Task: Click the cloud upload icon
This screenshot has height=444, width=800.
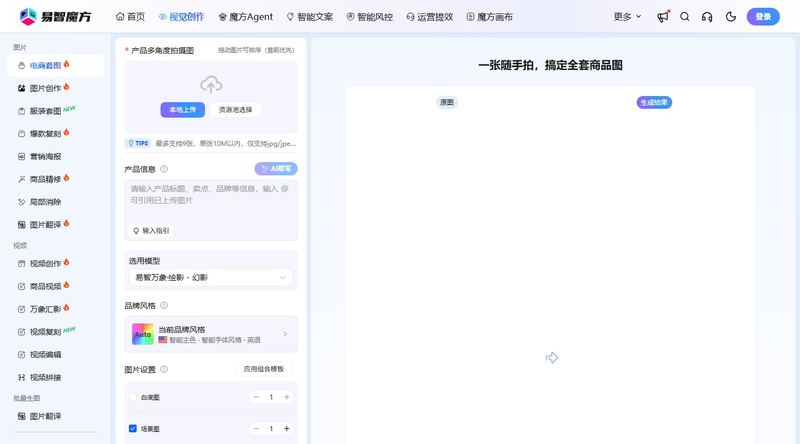Action: [211, 84]
